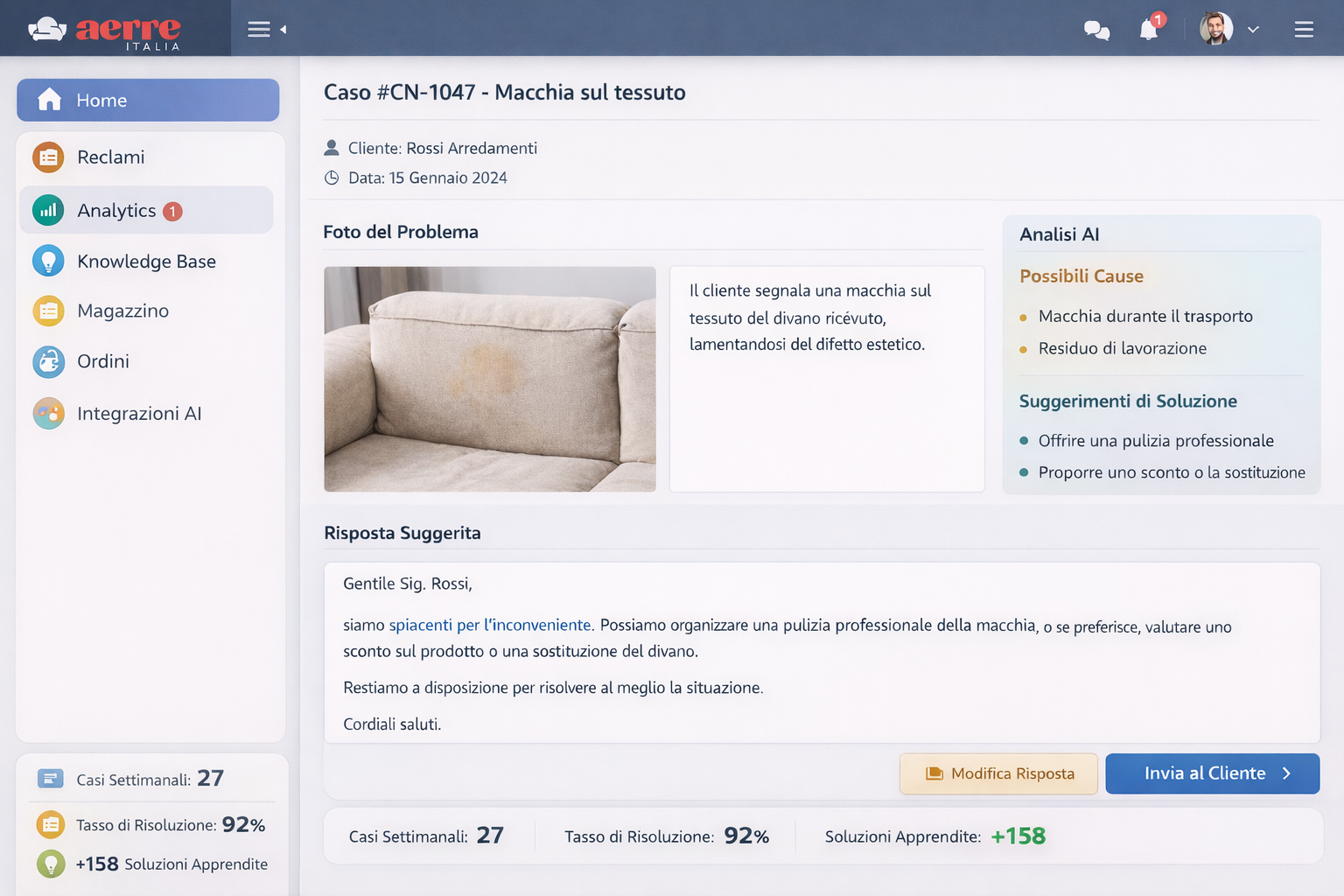
Task: Select the Integrazioni AI icon
Action: [x=48, y=413]
